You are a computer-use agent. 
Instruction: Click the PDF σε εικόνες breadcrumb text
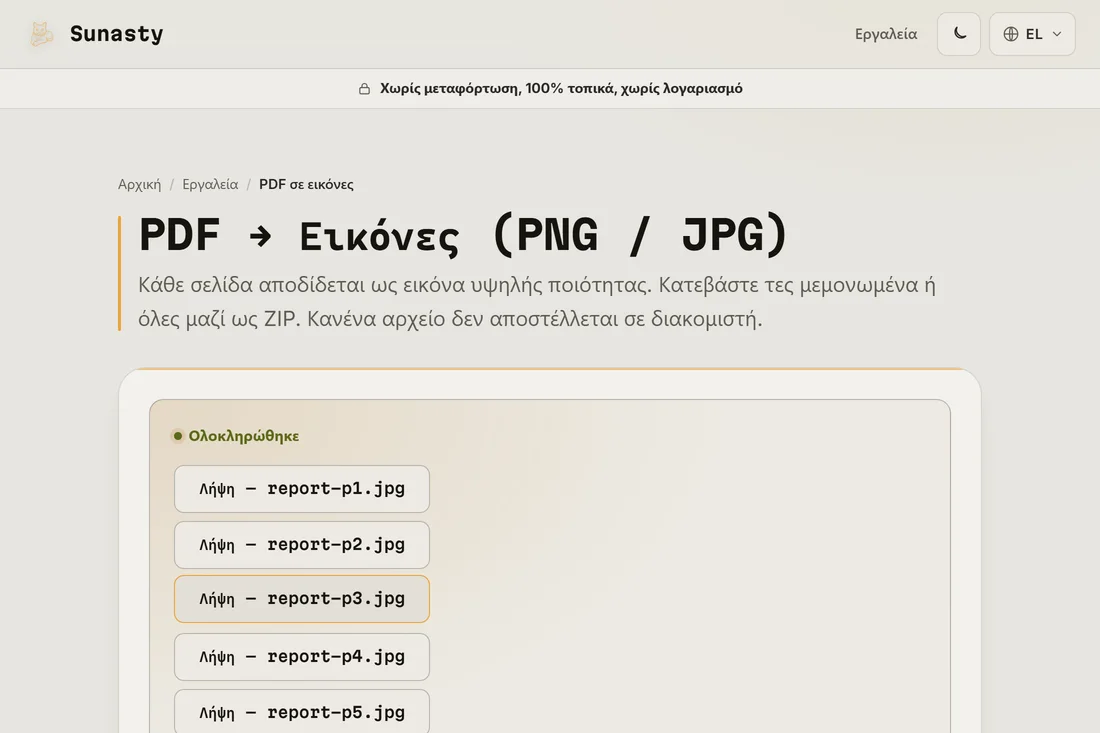(306, 184)
